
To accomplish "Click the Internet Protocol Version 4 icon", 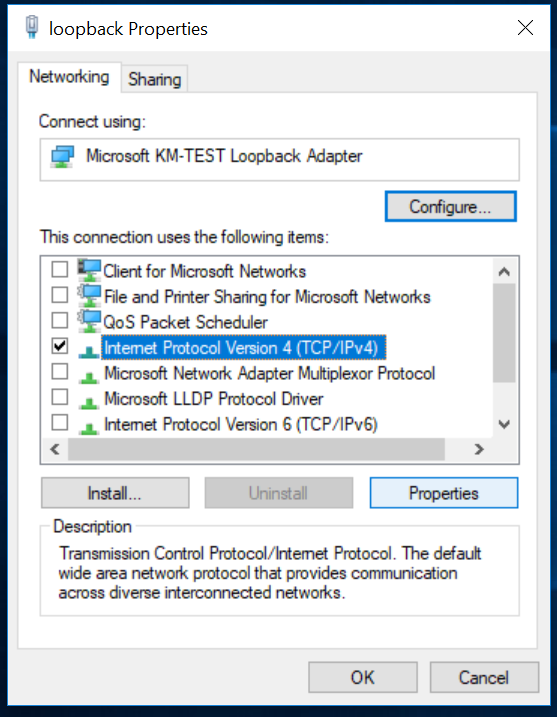I will click(x=89, y=351).
